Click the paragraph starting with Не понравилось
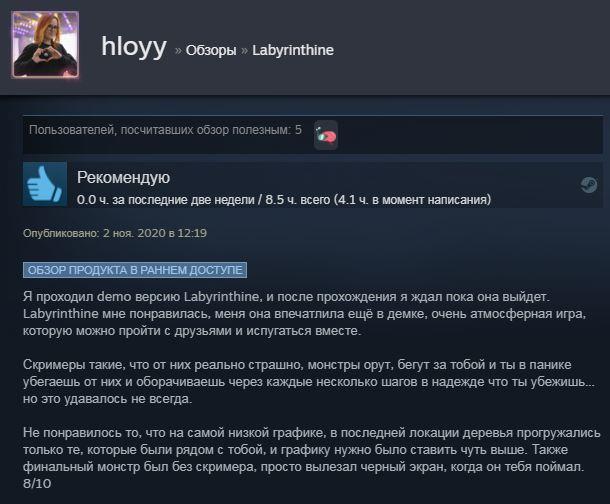This screenshot has height=504, width=610. (x=312, y=450)
